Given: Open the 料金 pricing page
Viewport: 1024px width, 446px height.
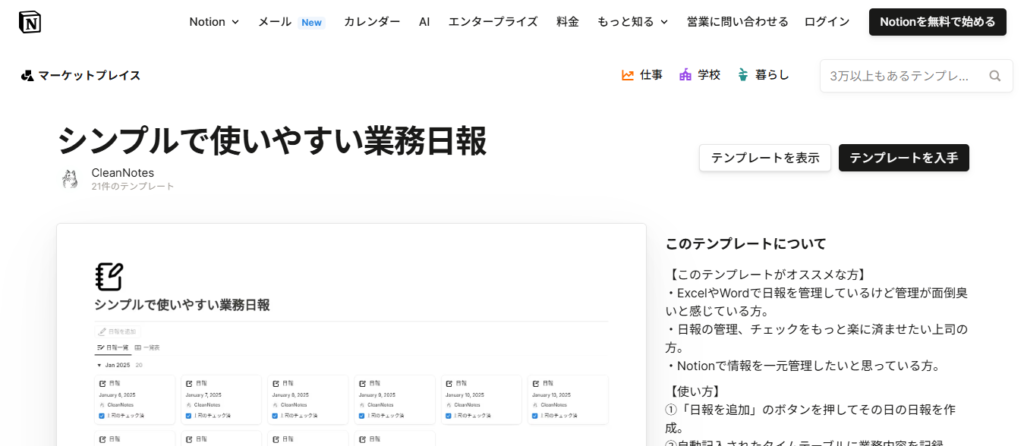Looking at the screenshot, I should click(568, 22).
